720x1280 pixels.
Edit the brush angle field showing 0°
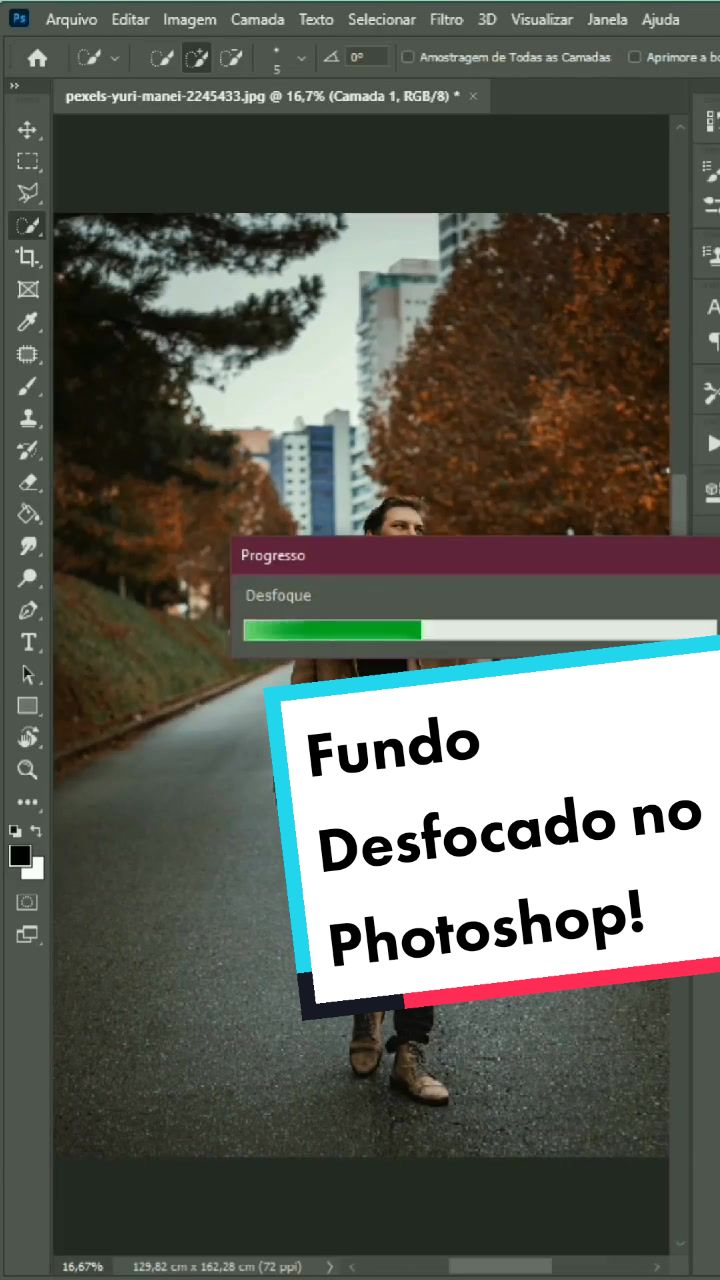click(x=367, y=58)
